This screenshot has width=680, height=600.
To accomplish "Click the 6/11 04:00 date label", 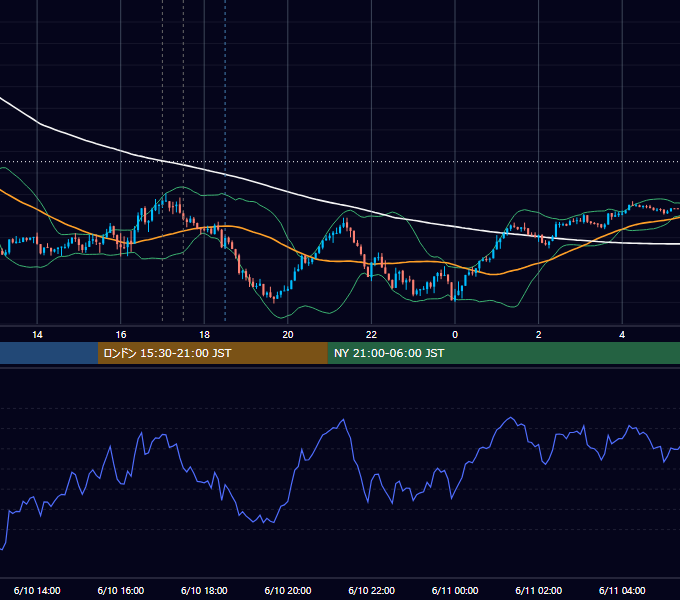I will click(x=622, y=590).
